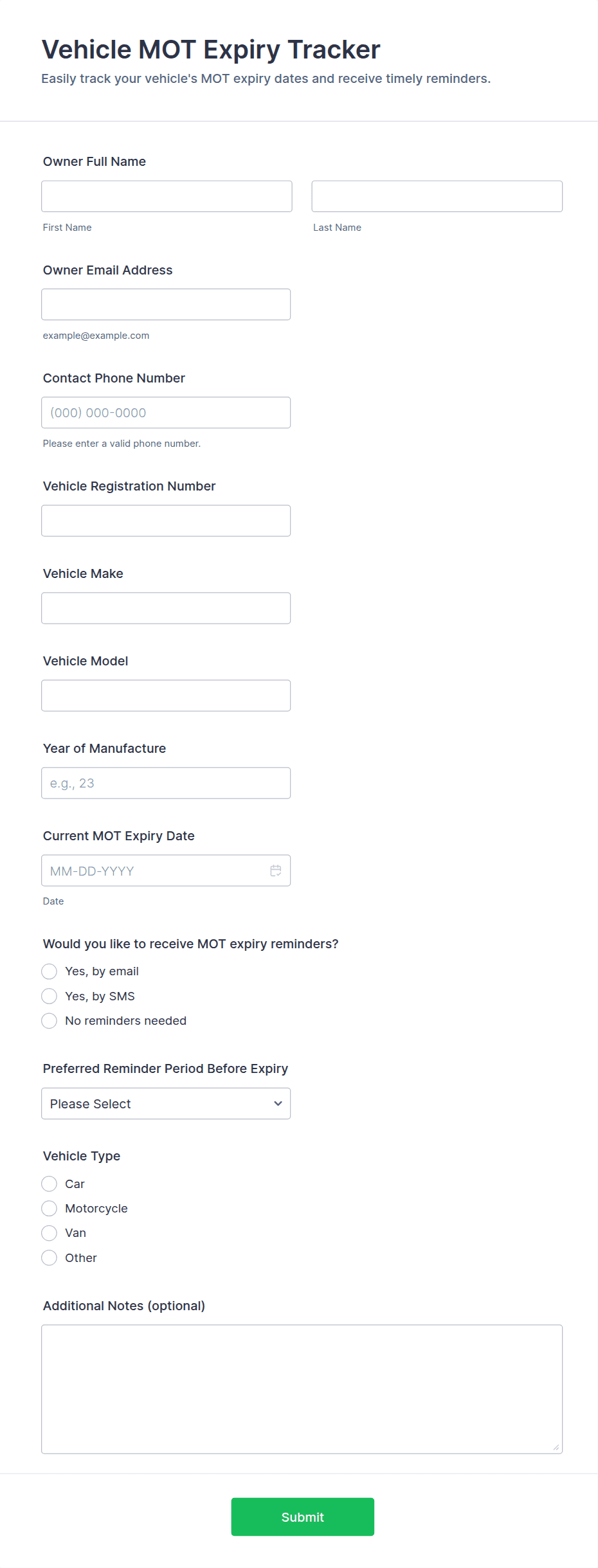Click the Last Name input box
The width and height of the screenshot is (598, 1568).
pos(437,196)
